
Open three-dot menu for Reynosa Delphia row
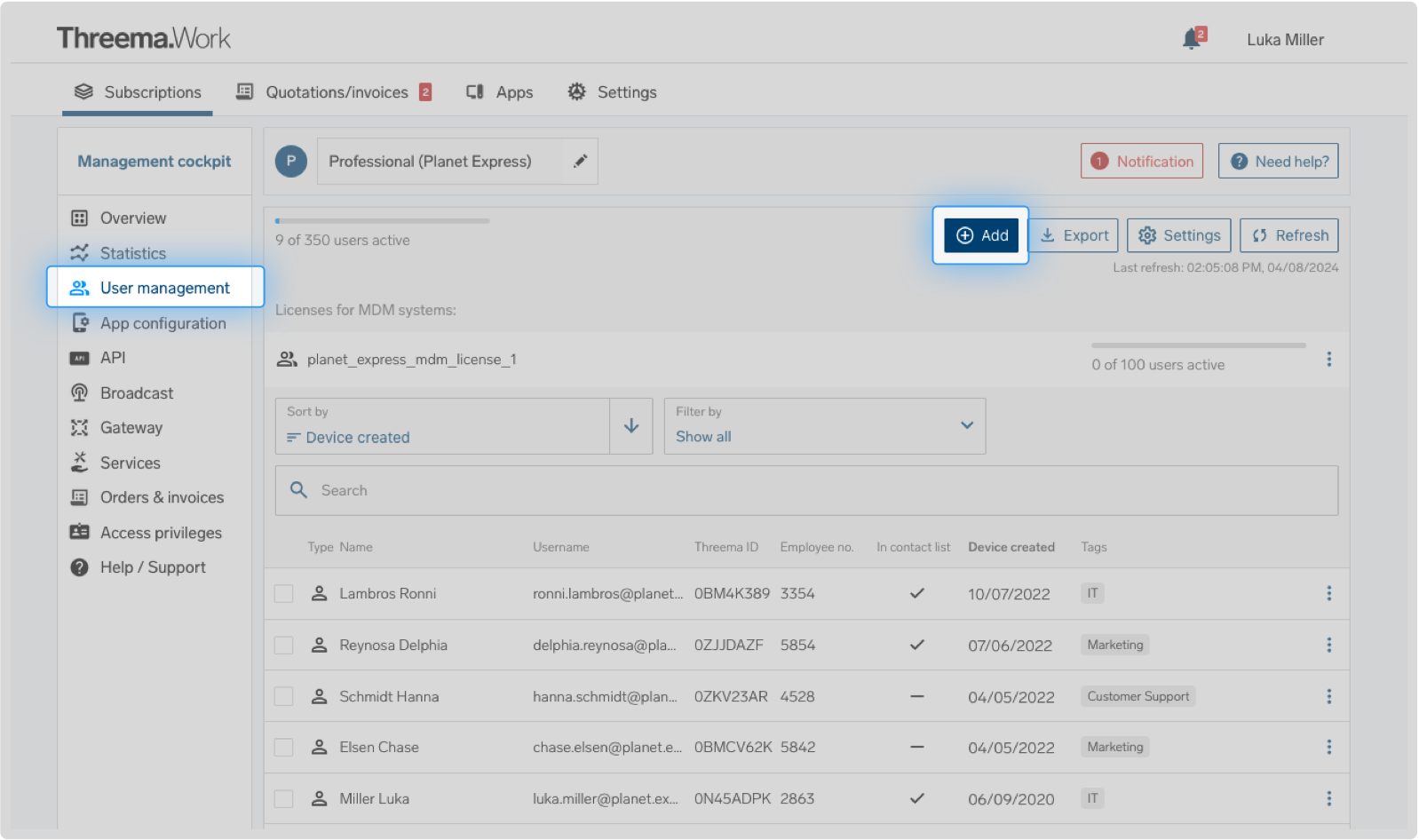(x=1328, y=645)
